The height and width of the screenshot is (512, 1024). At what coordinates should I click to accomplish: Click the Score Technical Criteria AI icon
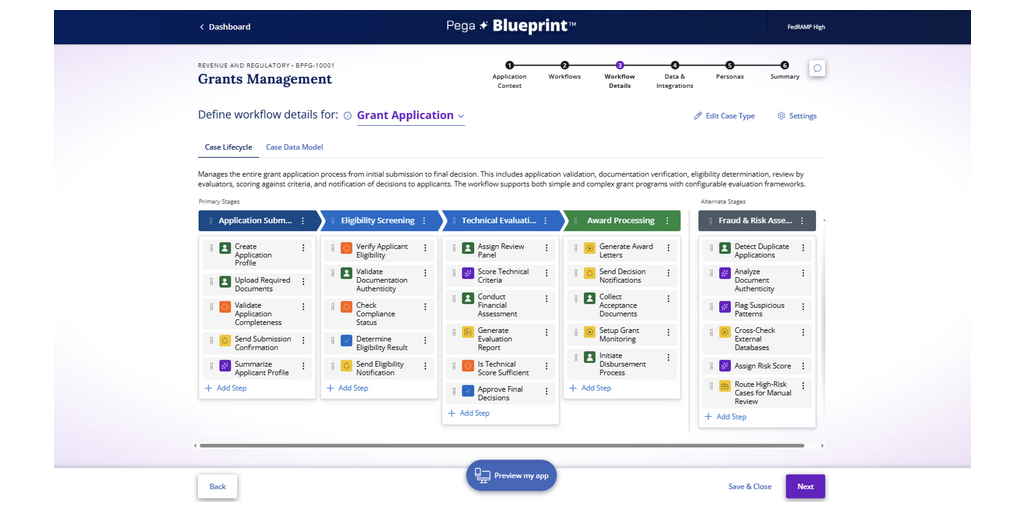[468, 273]
